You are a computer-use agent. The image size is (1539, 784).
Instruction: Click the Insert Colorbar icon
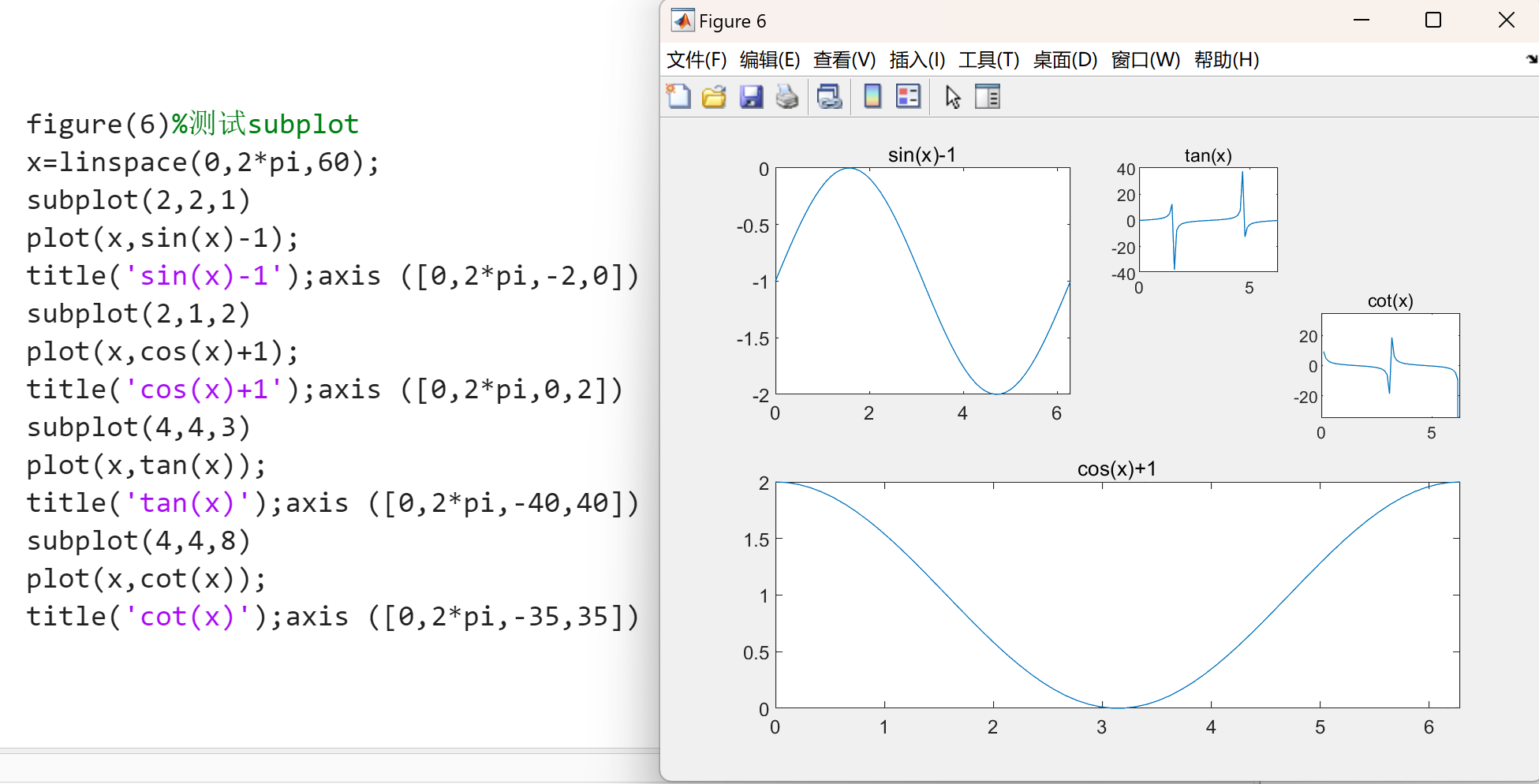pyautogui.click(x=872, y=96)
